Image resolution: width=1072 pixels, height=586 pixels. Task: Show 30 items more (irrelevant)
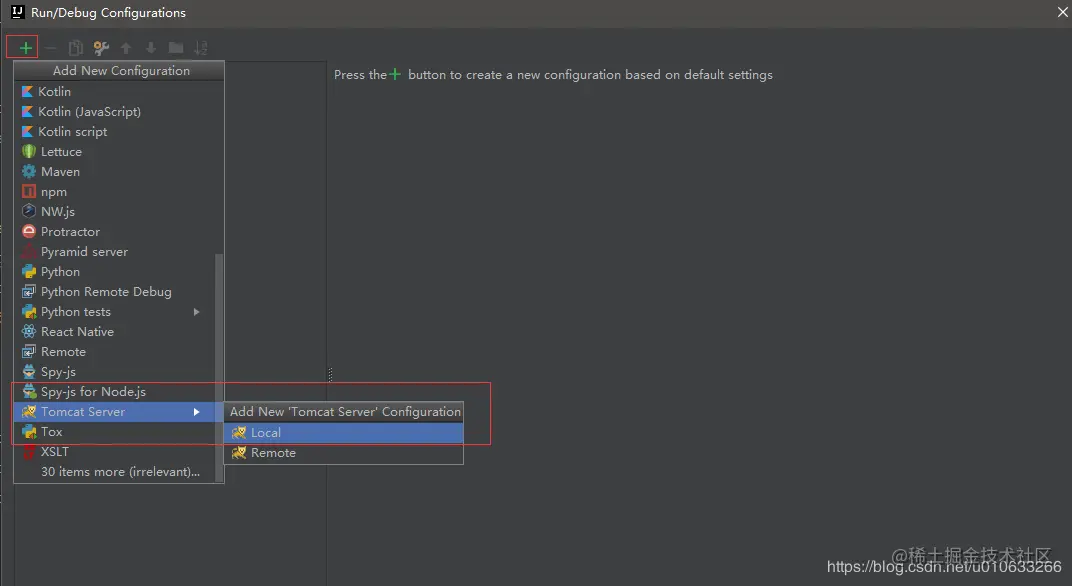click(x=115, y=472)
